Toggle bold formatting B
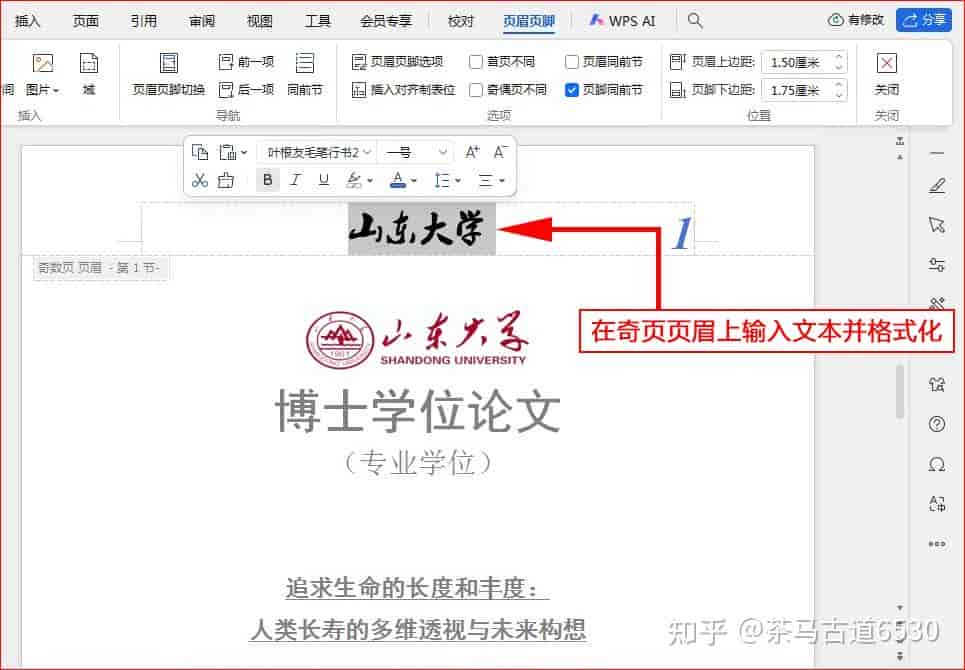Image resolution: width=965 pixels, height=670 pixels. point(267,180)
